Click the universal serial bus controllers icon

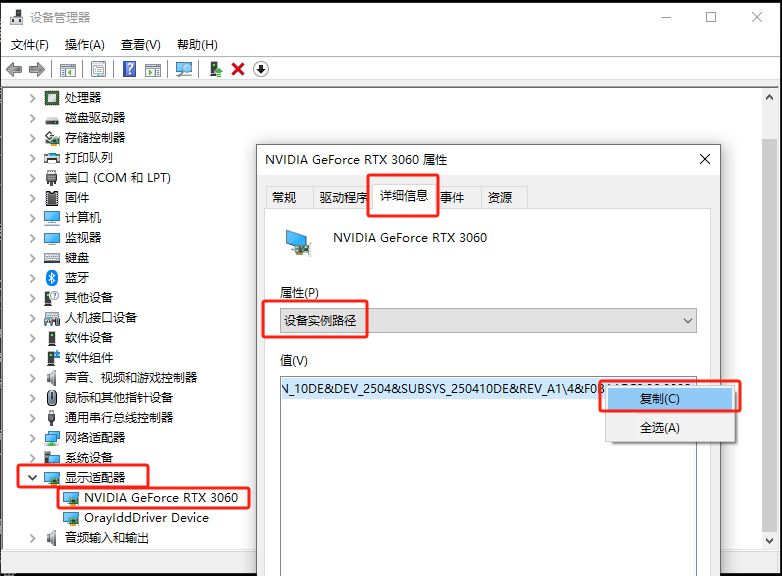(51, 417)
